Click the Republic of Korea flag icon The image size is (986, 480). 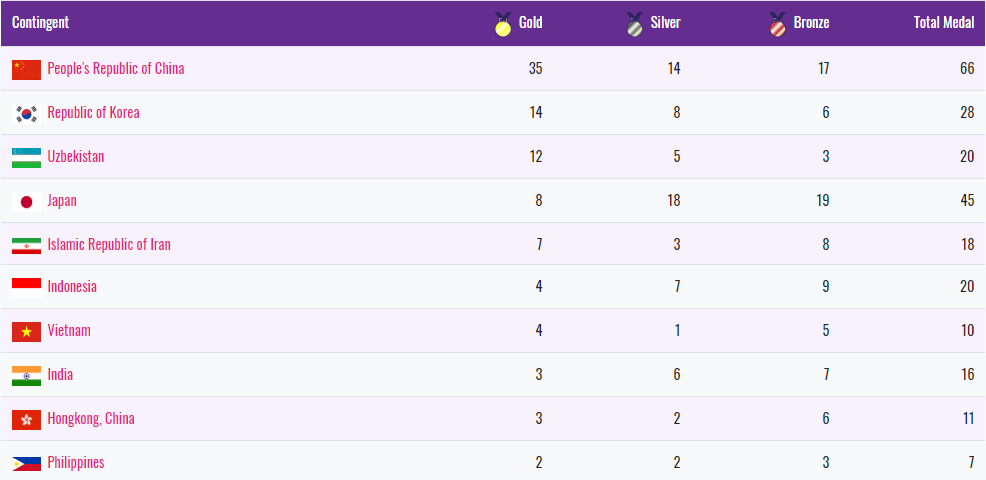pos(26,113)
